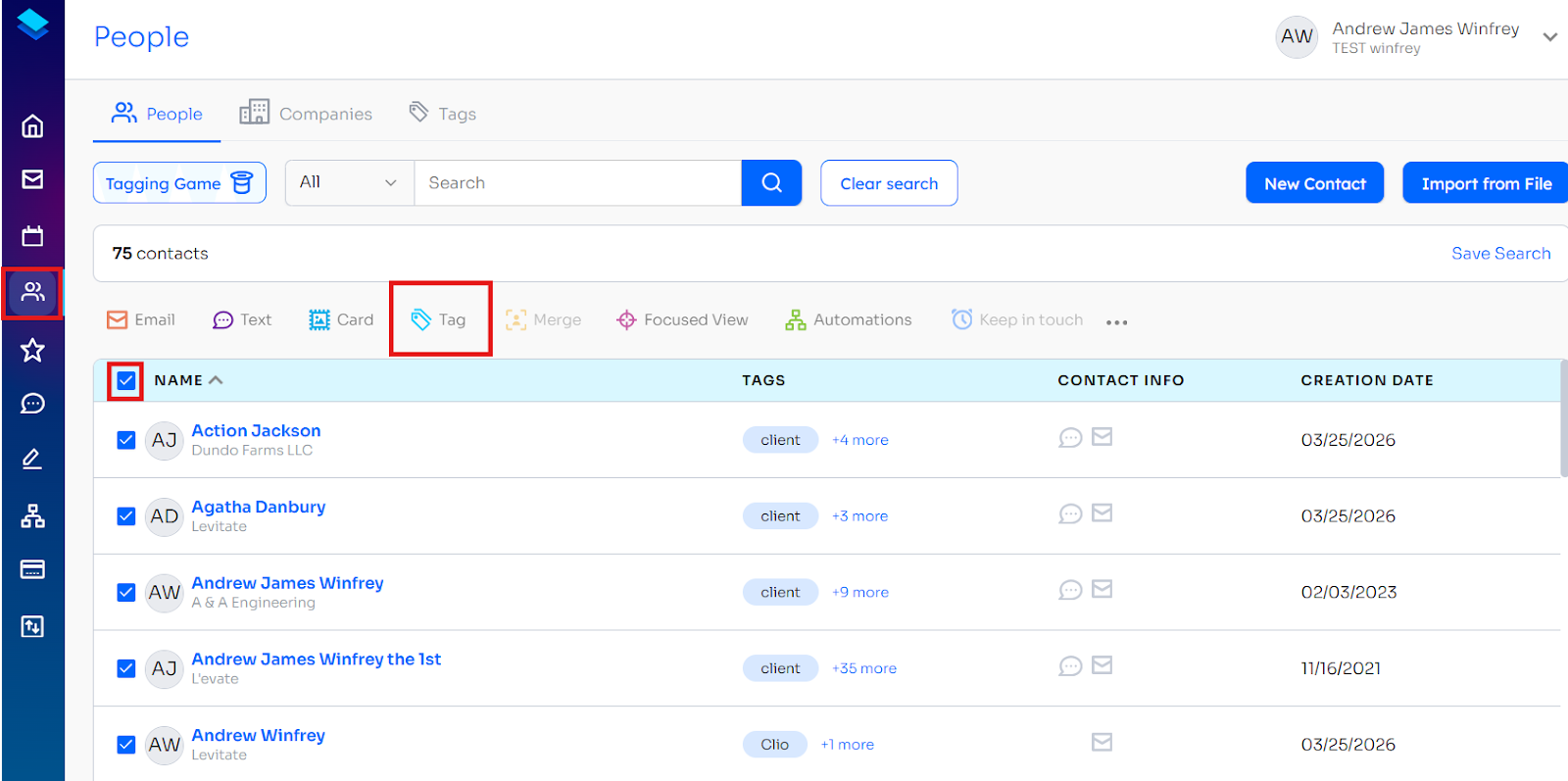Click chat icon in Agatha Danbury row
The height and width of the screenshot is (781, 1568).
pos(1070,514)
